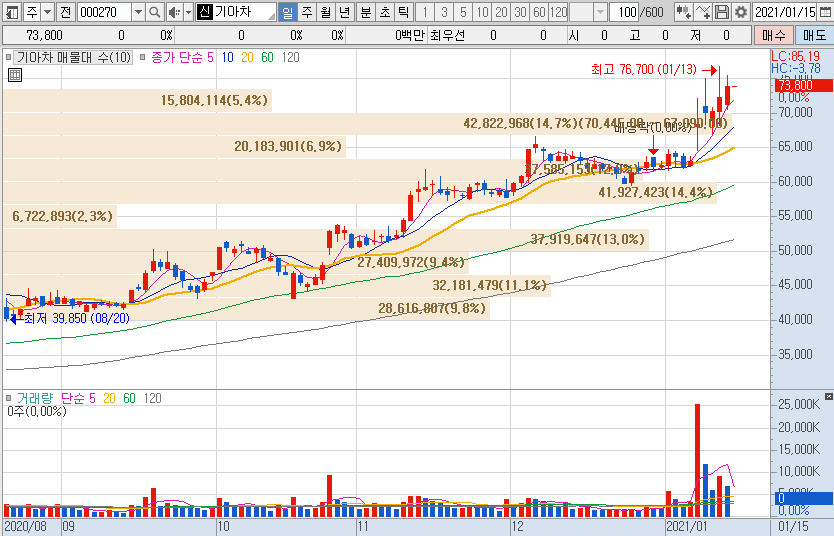The width and height of the screenshot is (834, 536).
Task: Open the 기아차 stock name selector
Action: pyautogui.click(x=236, y=12)
